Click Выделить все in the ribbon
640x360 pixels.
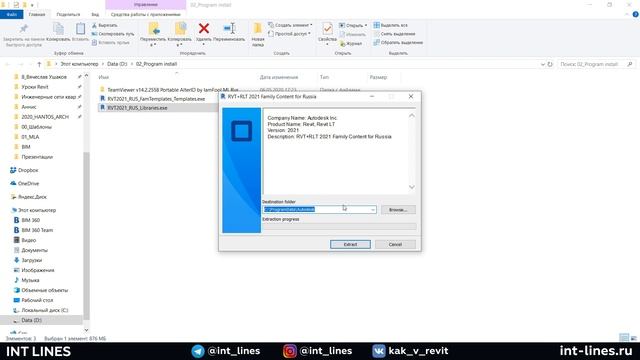391,25
